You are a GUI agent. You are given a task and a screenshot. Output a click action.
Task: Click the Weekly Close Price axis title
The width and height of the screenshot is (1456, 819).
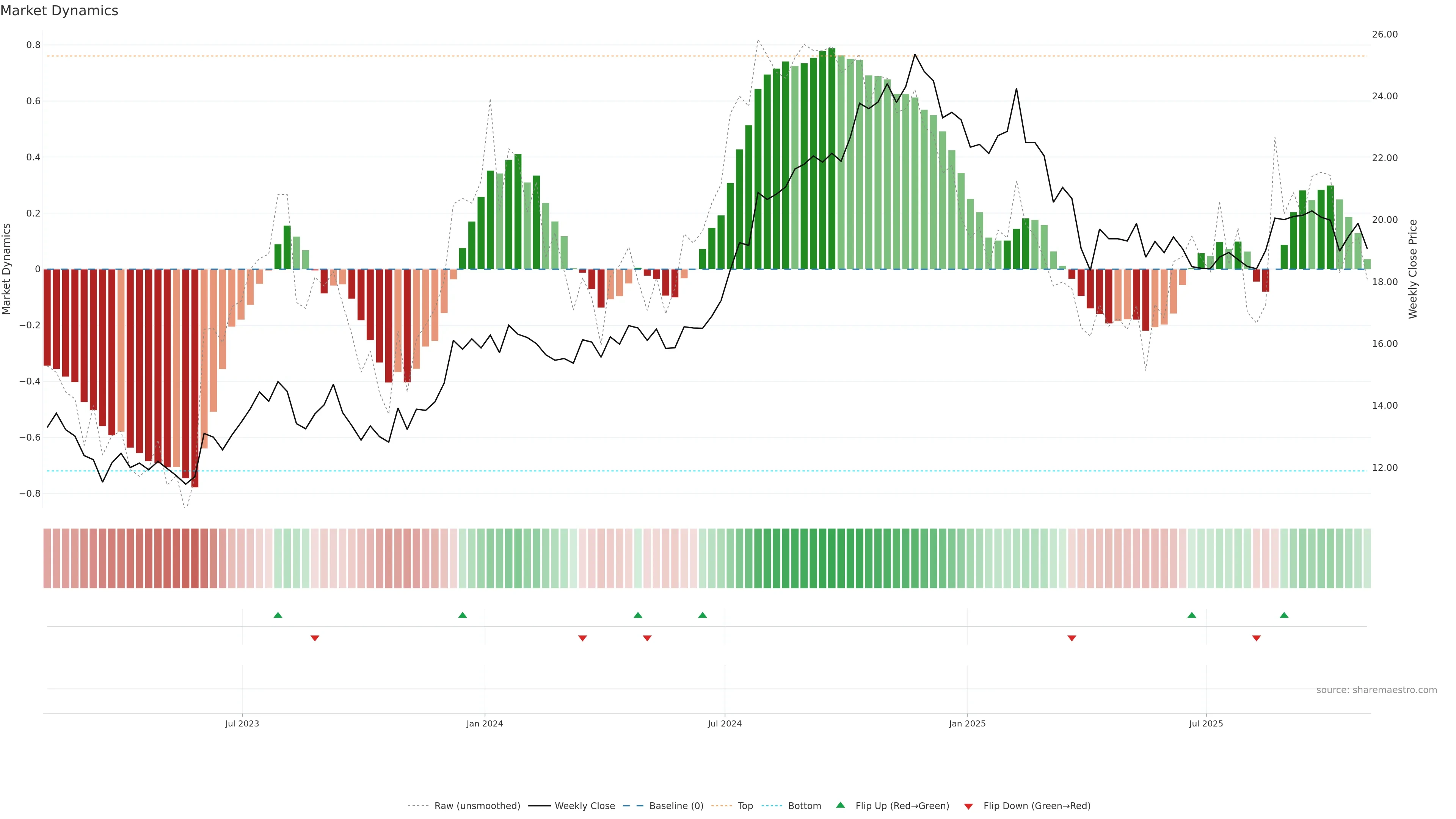[1412, 269]
